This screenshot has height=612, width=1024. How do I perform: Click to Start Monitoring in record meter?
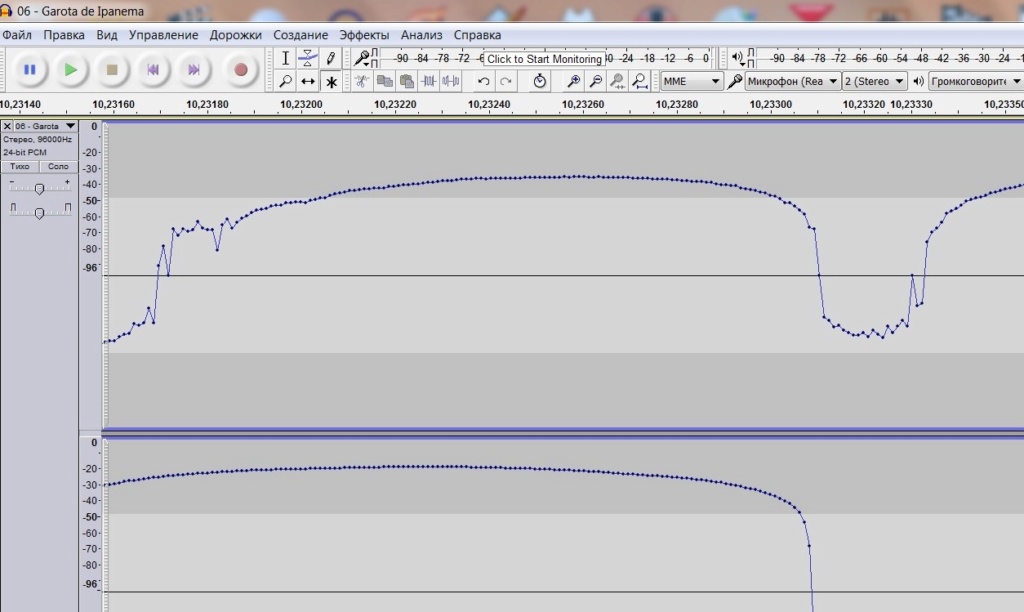coord(544,59)
